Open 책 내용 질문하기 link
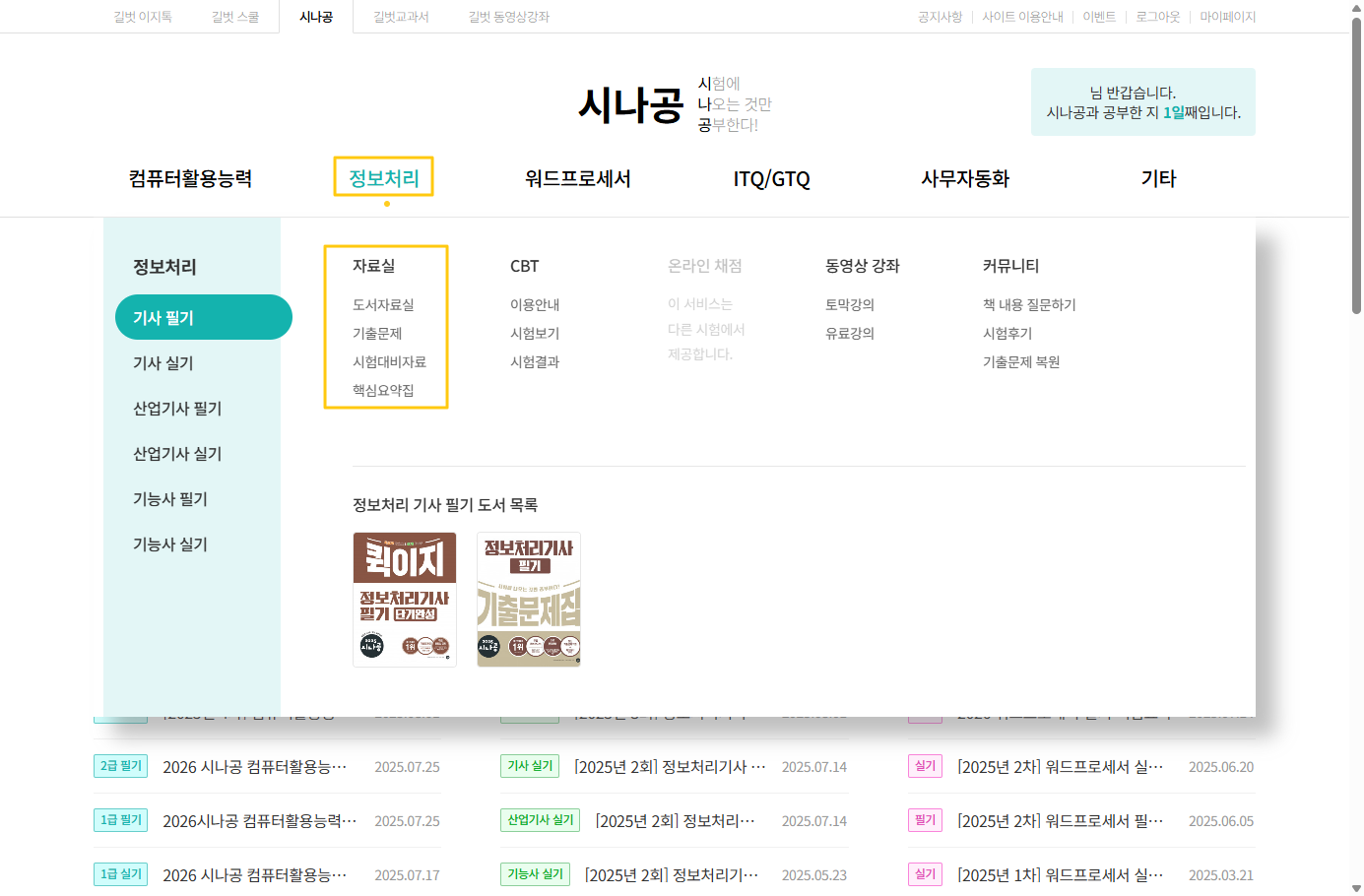This screenshot has width=1364, height=896. [1029, 305]
